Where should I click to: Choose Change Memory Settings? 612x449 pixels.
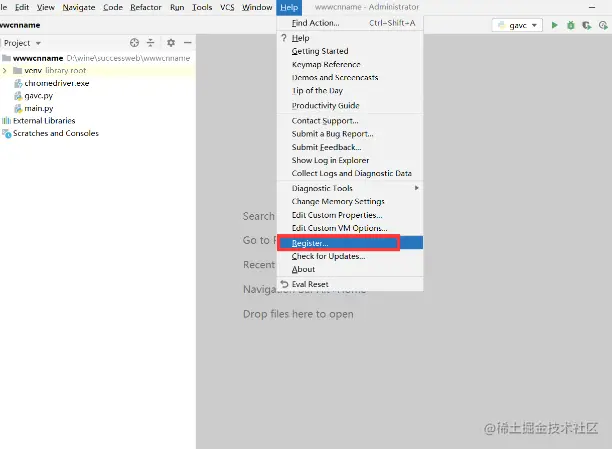[x=350, y=201]
